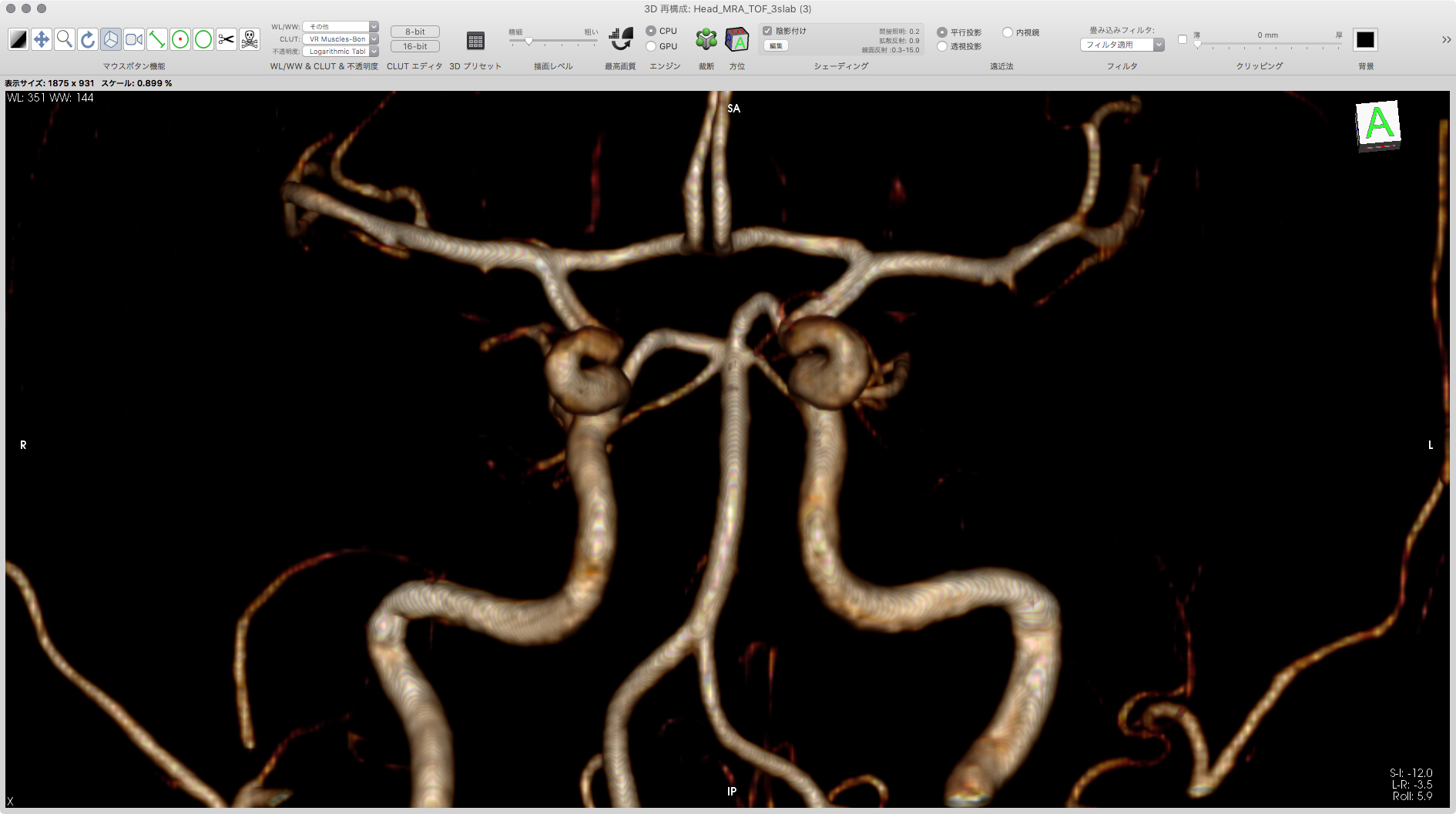Screen dimensions: 1456x814
Task: Enable the clipping checkbox
Action: 1183,39
